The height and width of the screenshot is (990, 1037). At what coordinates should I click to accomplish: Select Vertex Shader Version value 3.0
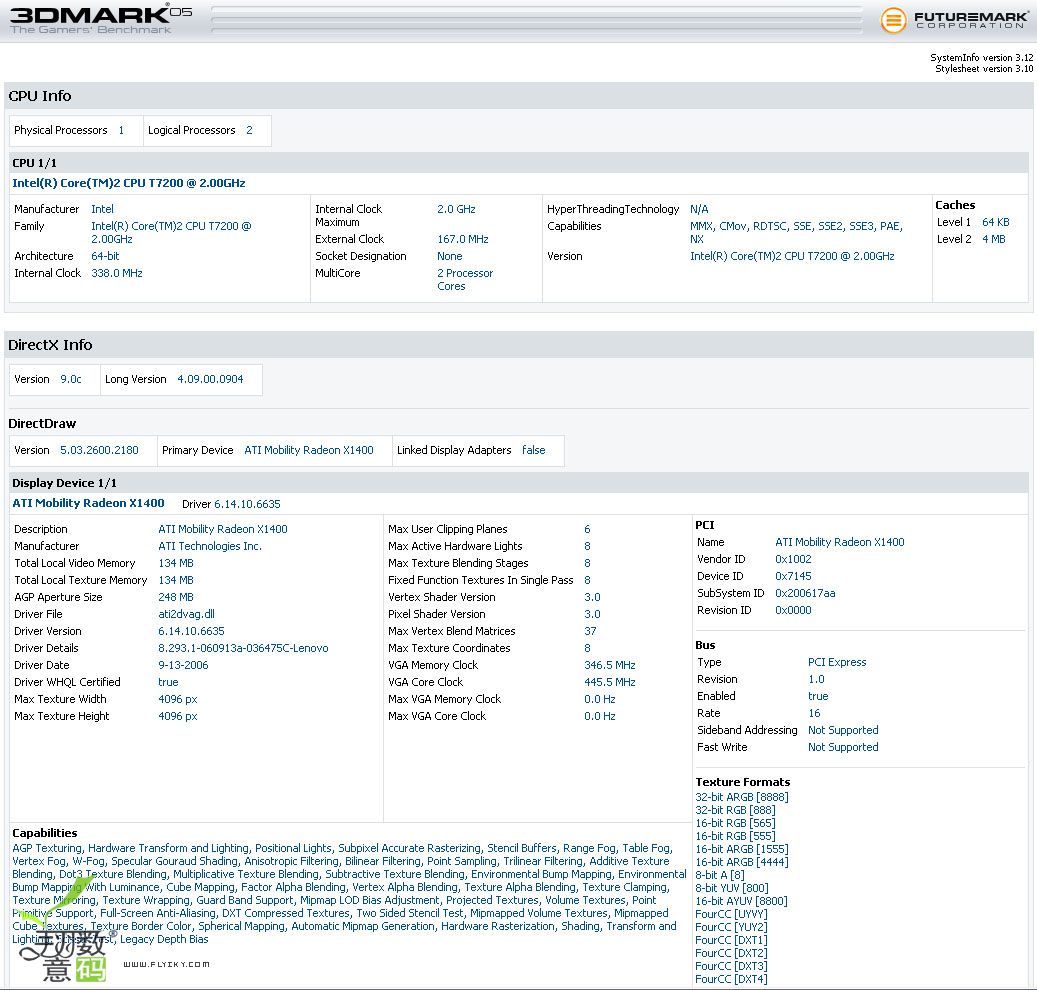[x=593, y=597]
